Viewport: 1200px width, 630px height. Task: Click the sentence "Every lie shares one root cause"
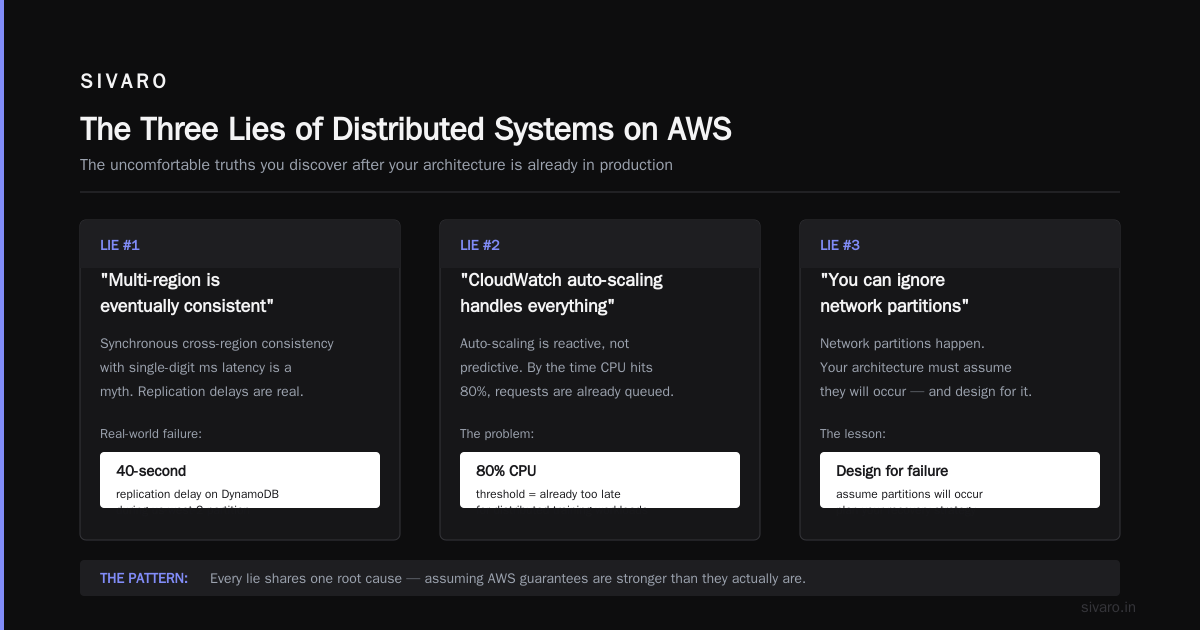508,578
